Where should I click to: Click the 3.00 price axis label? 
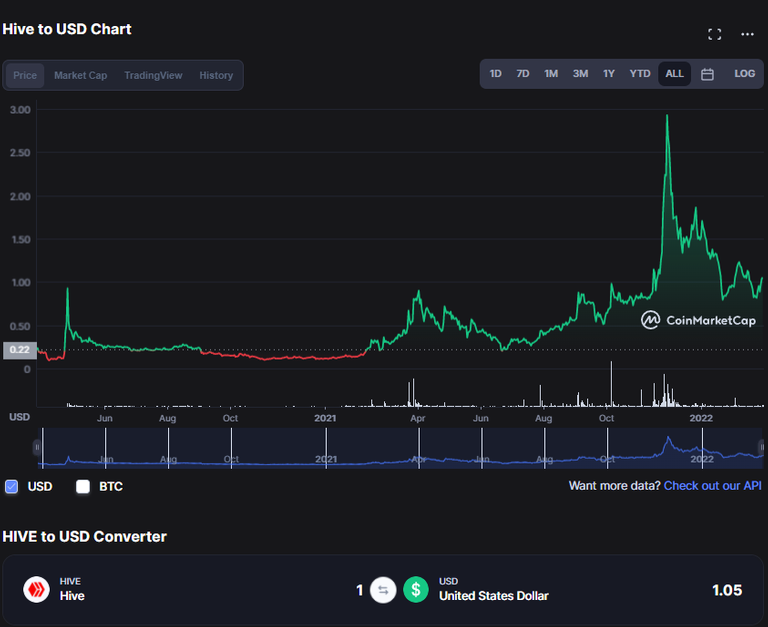click(x=20, y=110)
